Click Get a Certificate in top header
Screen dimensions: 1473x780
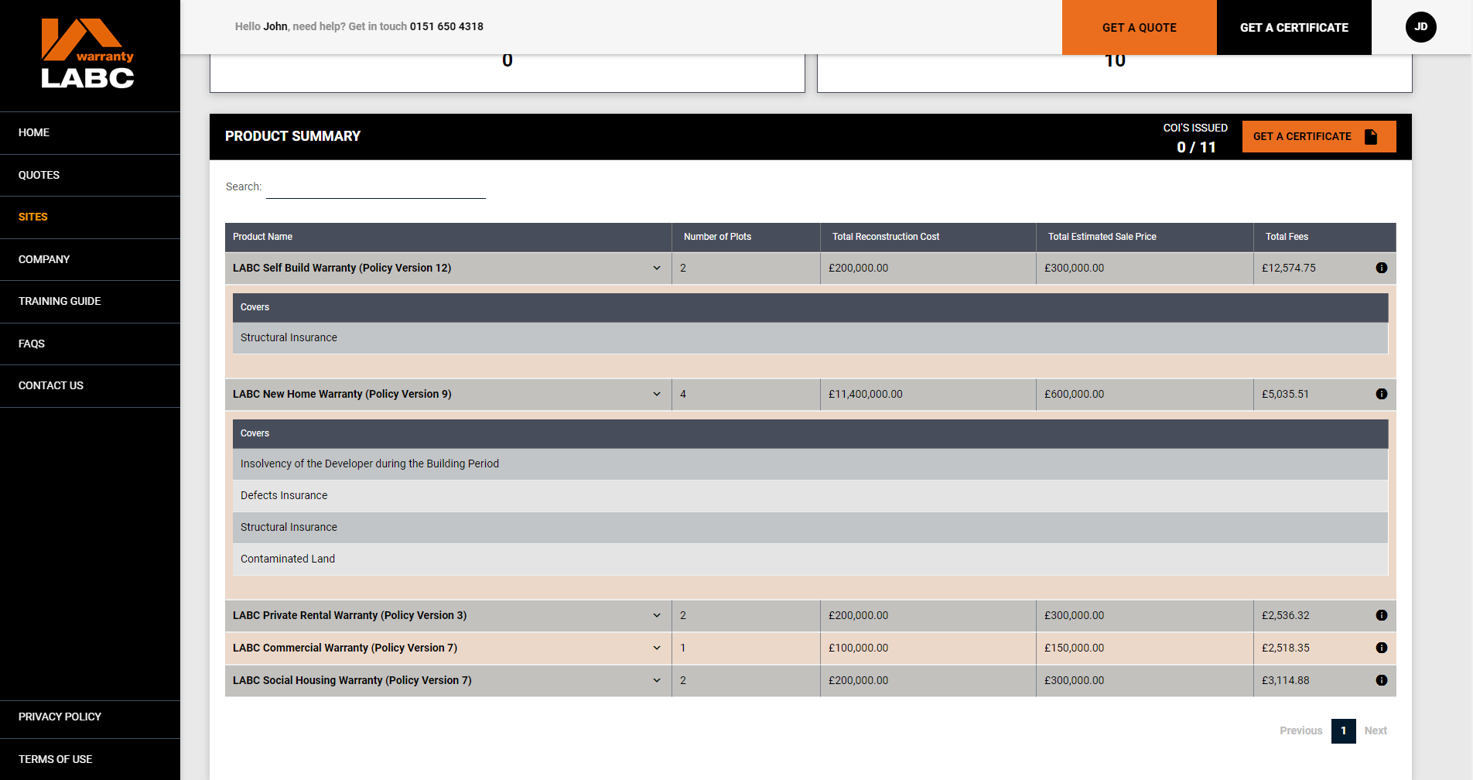[1294, 27]
